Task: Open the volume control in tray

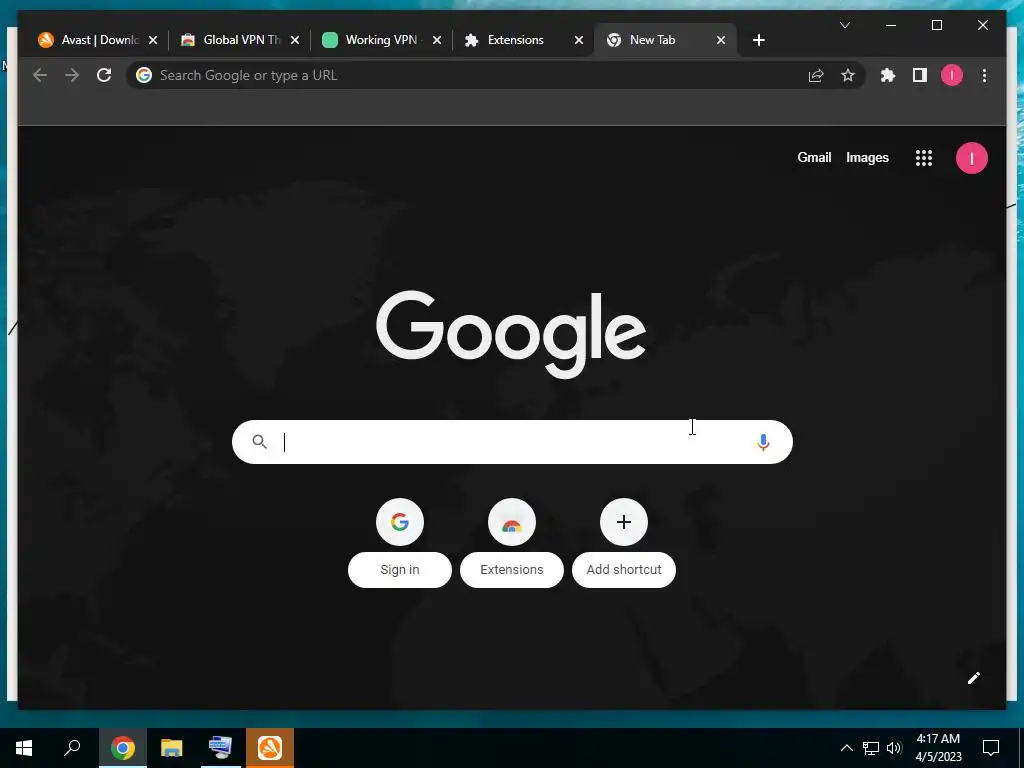Action: click(894, 748)
